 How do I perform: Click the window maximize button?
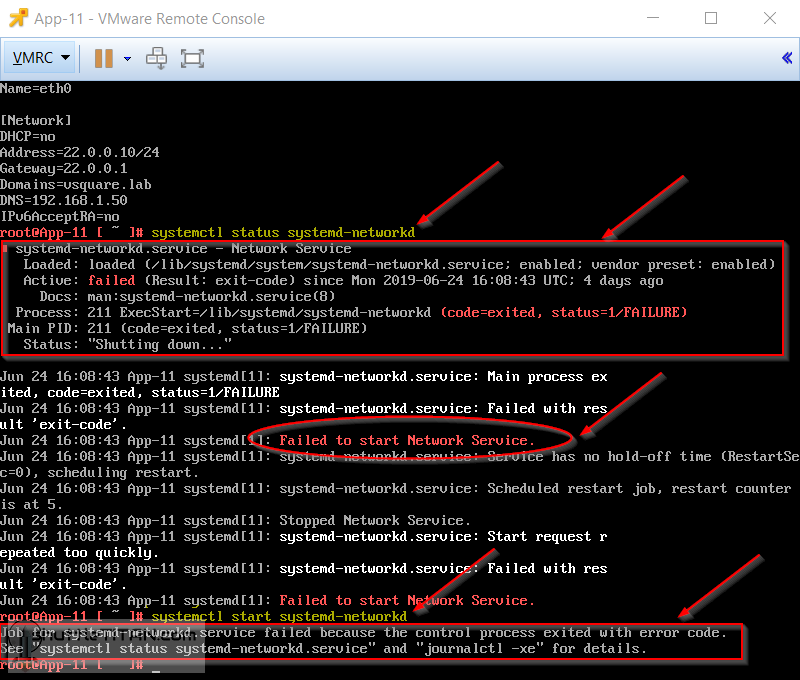click(711, 18)
